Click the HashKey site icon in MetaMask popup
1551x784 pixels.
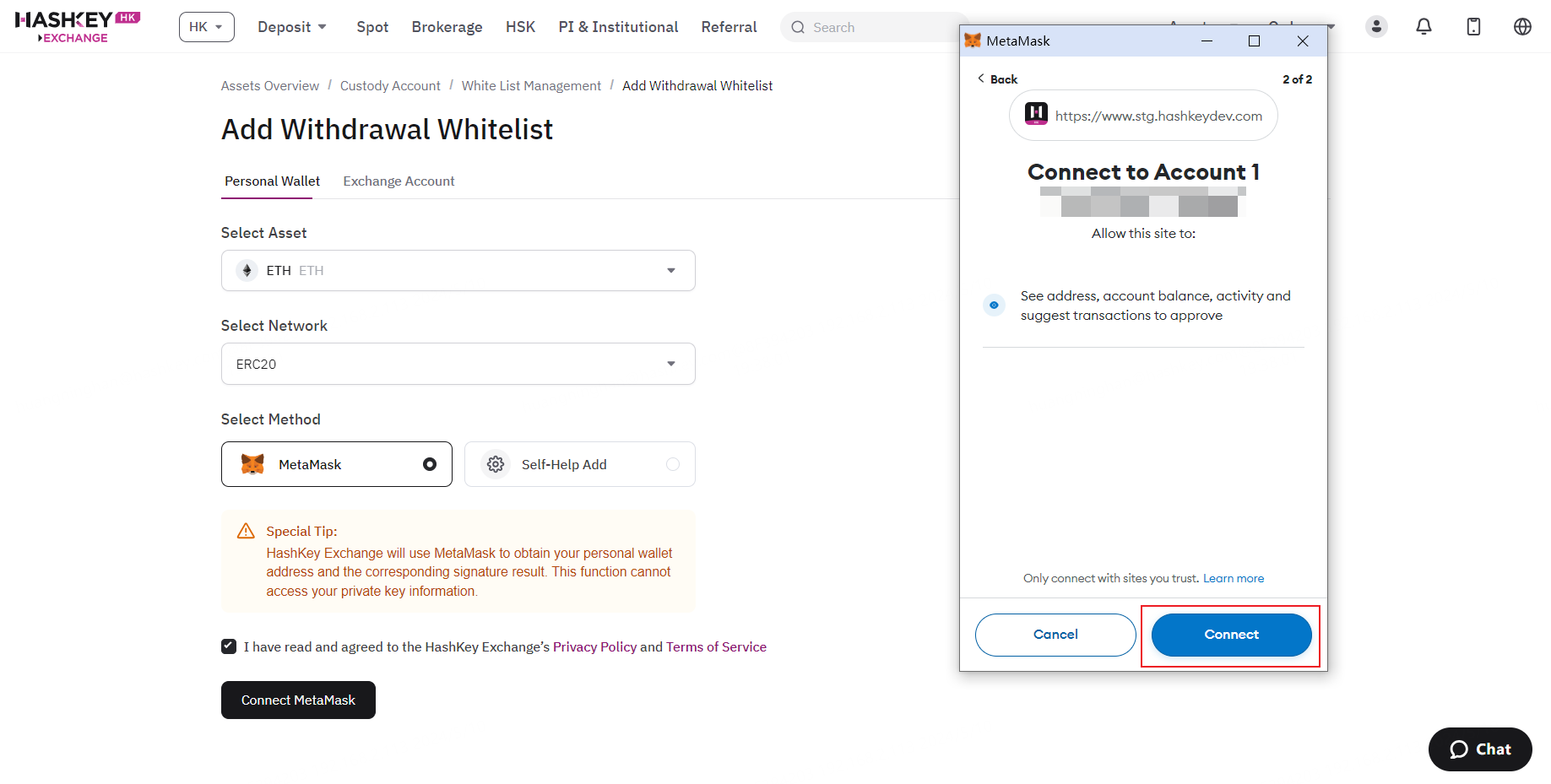[1036, 113]
